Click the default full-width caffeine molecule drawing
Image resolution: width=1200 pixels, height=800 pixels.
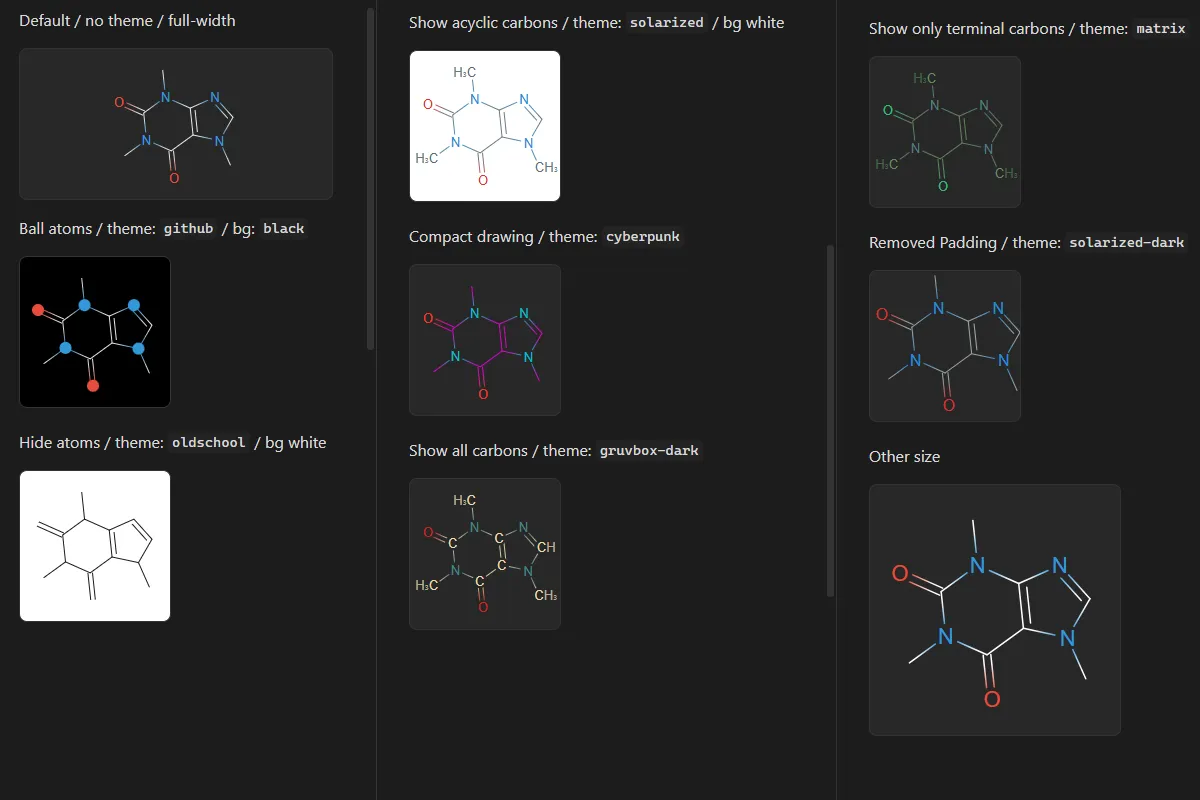click(176, 124)
